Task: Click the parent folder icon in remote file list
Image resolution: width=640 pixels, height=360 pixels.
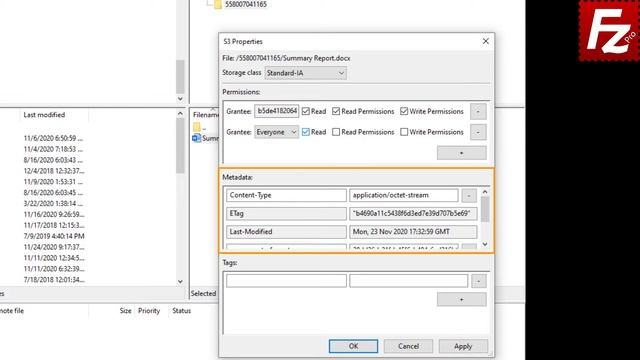Action: click(197, 127)
